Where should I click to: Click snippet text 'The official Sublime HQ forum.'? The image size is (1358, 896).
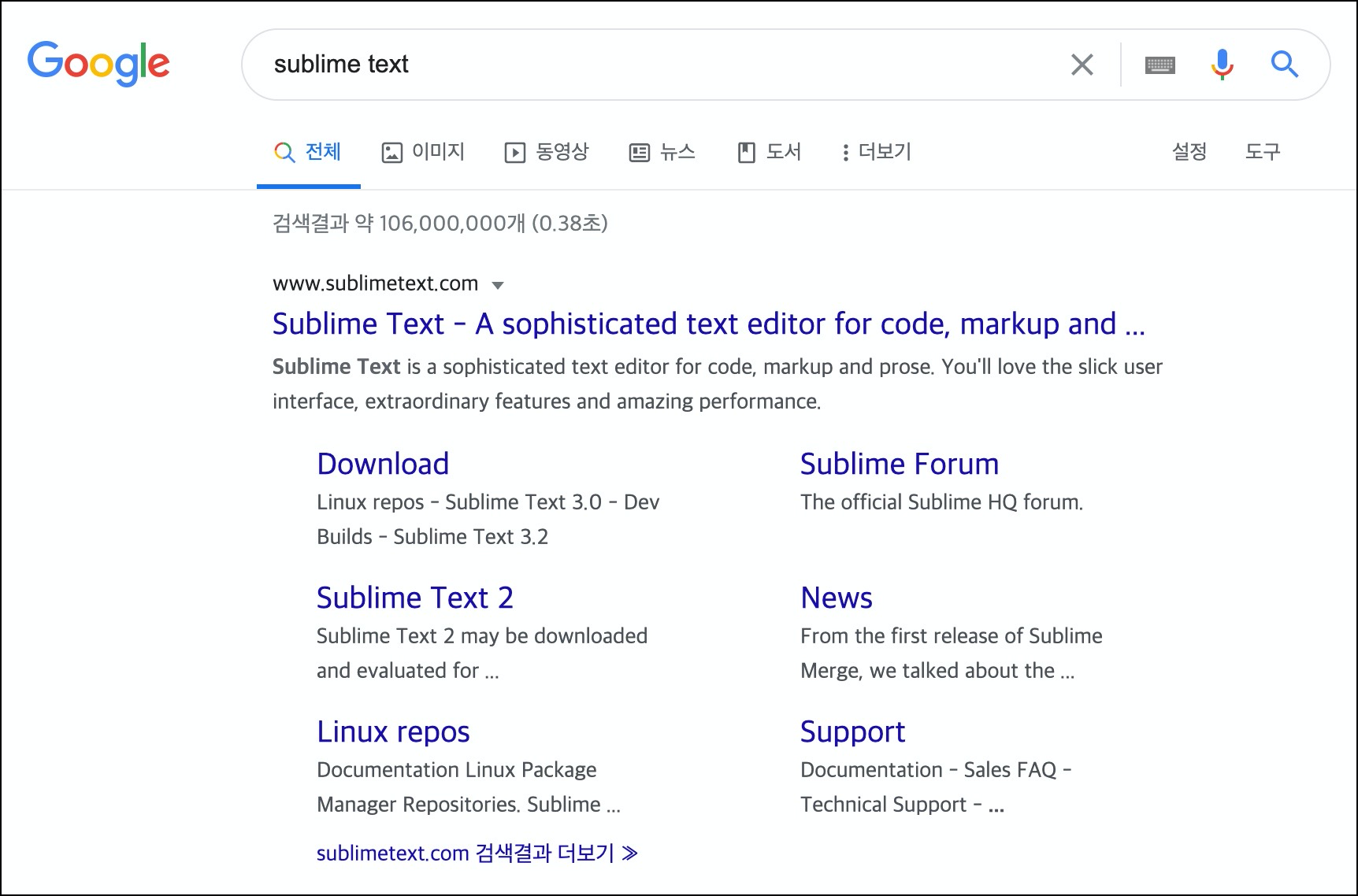point(941,502)
